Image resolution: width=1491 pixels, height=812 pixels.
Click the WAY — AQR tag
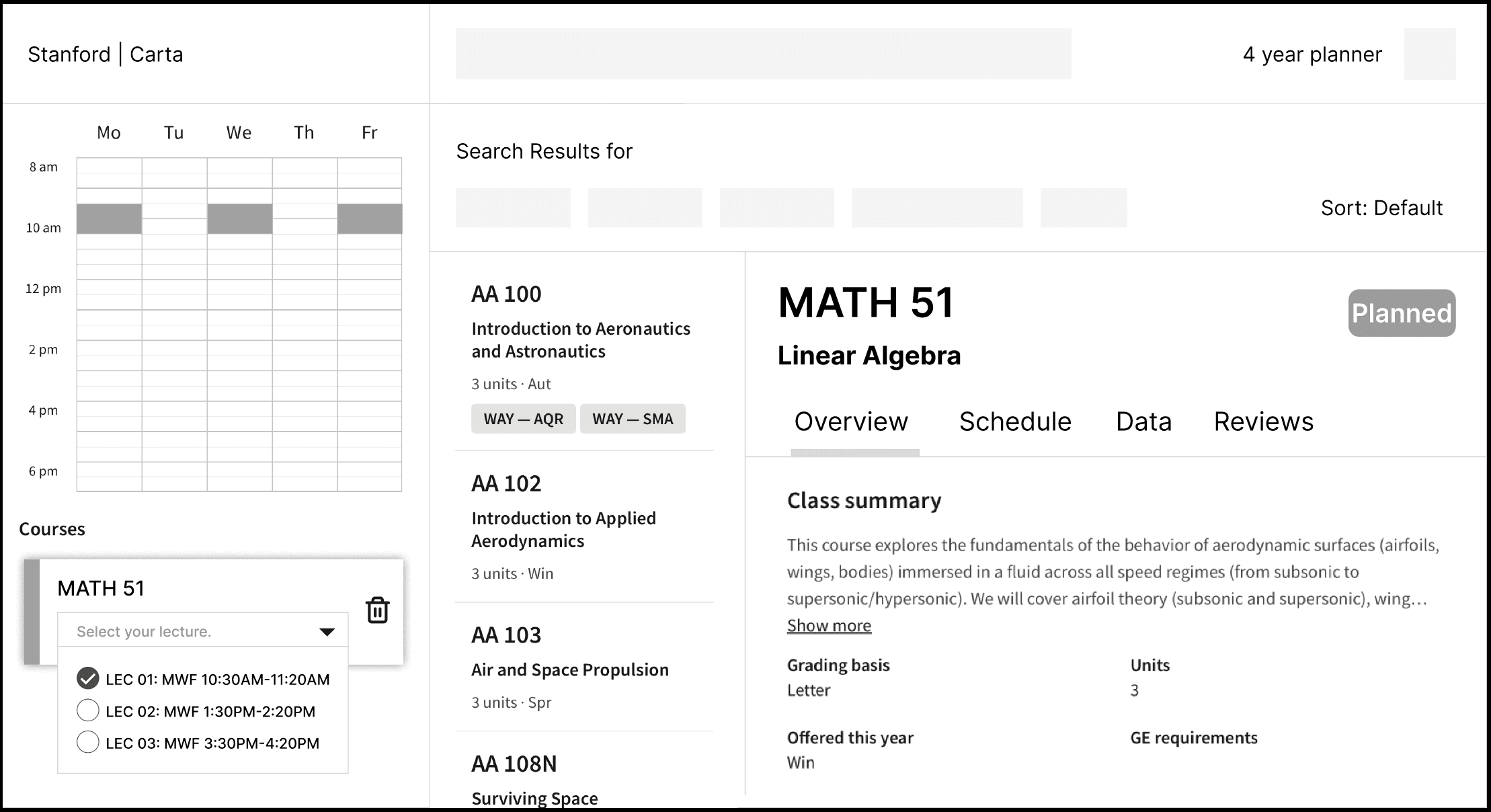523,419
